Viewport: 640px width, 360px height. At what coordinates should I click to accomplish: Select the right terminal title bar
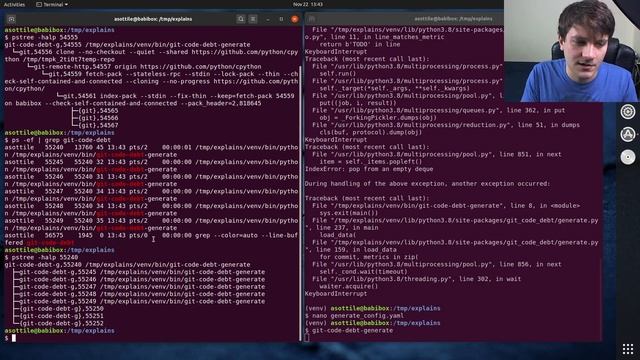coord(453,19)
